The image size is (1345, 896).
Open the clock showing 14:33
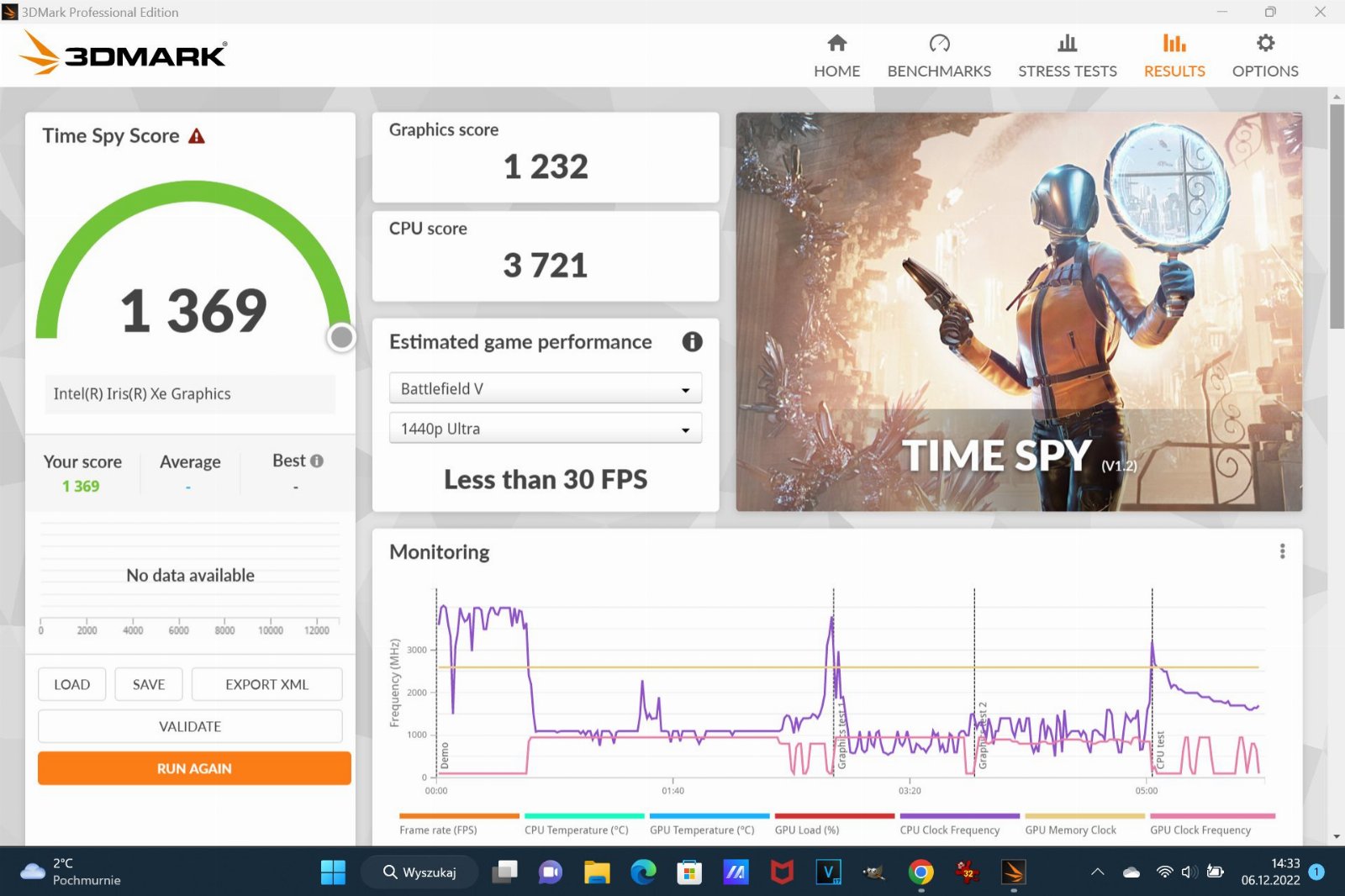pos(1270,872)
